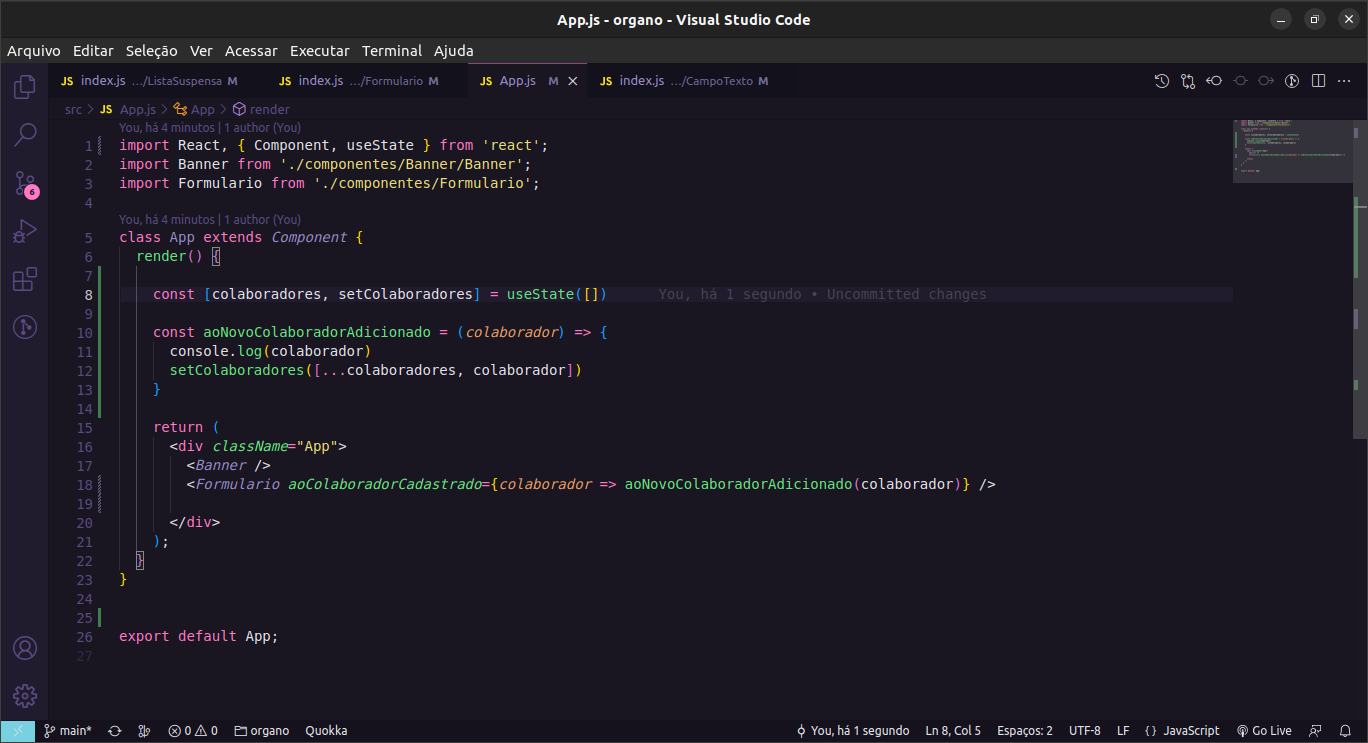The height and width of the screenshot is (743, 1368).
Task: Click the Git Graph editor toolbar icon
Action: 1292,81
